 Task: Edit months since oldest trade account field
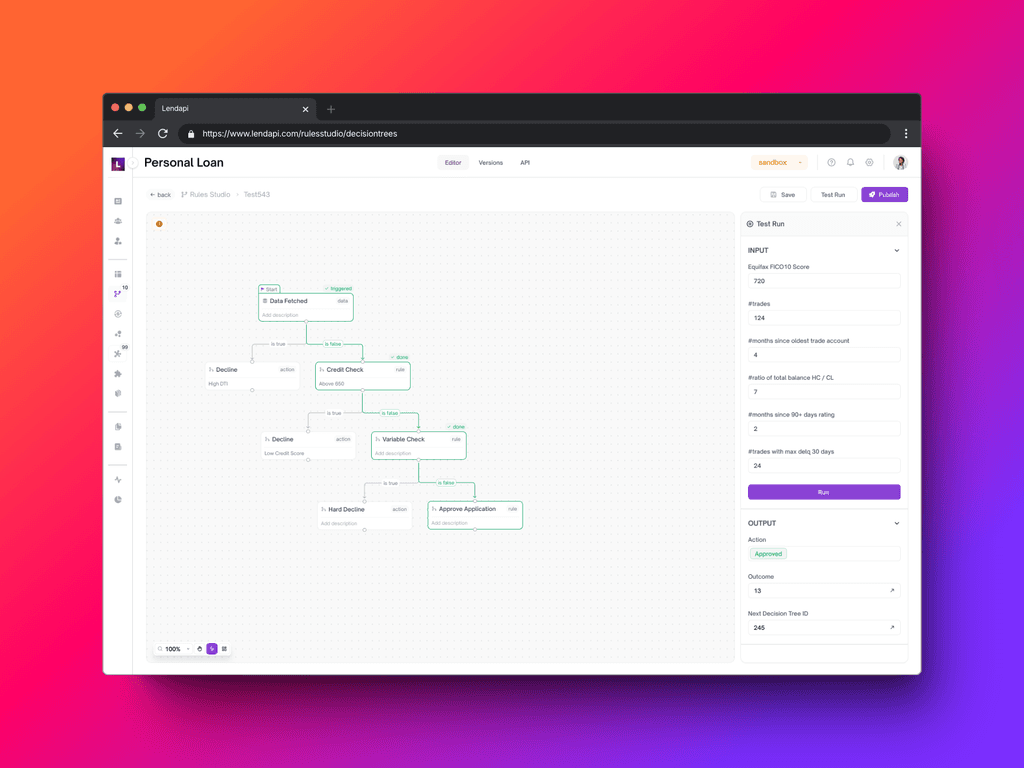coord(824,355)
